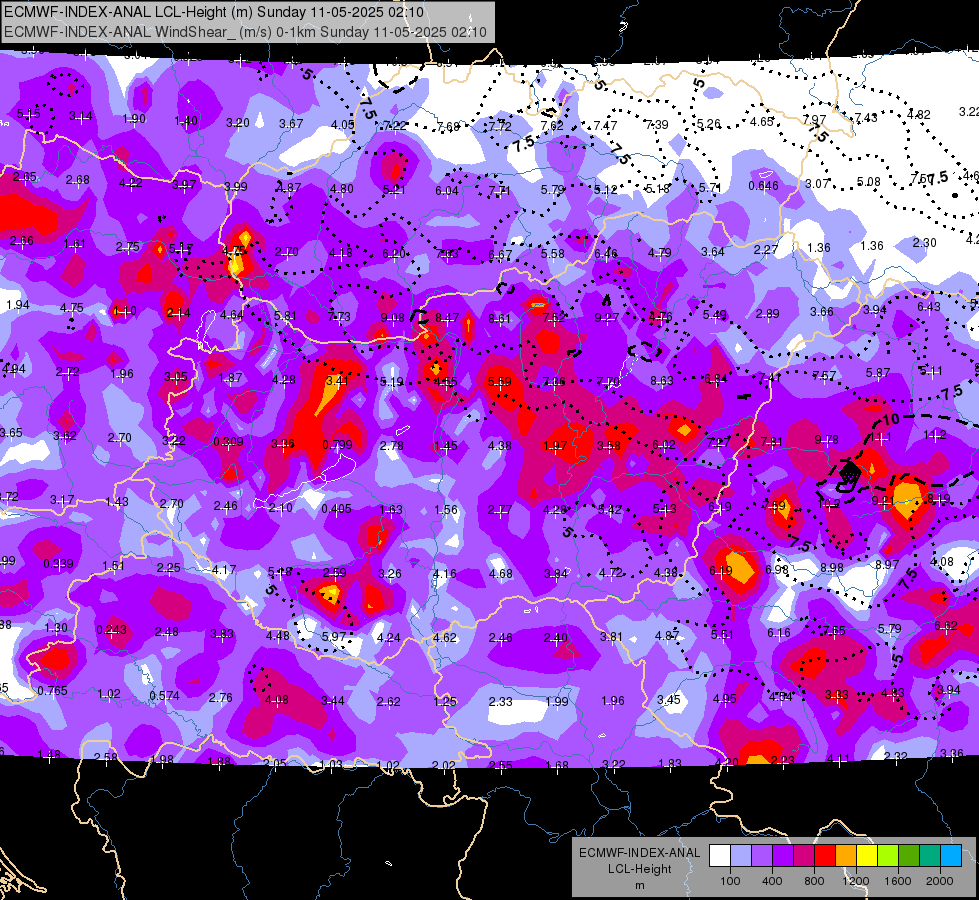The image size is (979, 900).
Task: Click the wind shear value 4.08 near Serbia
Action: (x=277, y=700)
